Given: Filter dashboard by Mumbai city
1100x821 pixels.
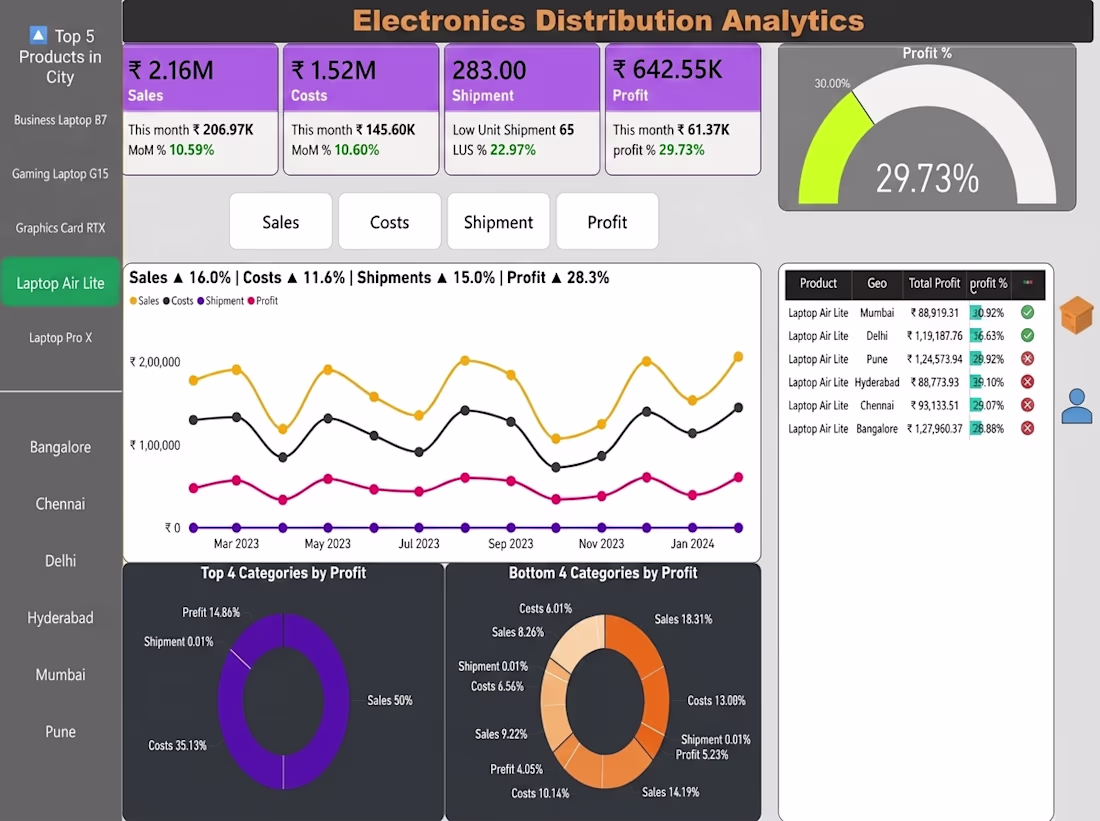Looking at the screenshot, I should coord(60,674).
